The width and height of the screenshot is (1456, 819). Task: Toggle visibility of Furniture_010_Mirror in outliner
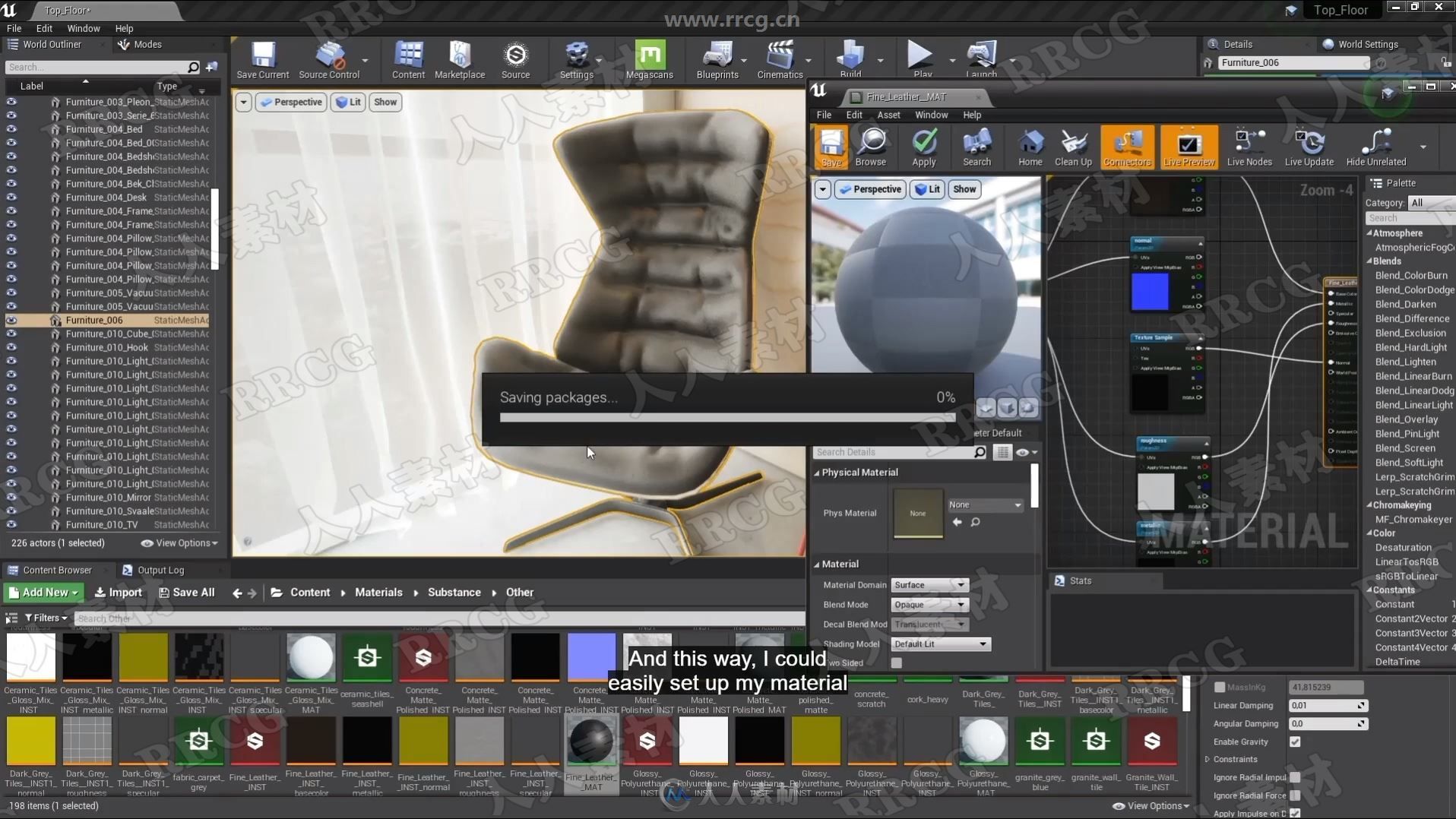(11, 498)
